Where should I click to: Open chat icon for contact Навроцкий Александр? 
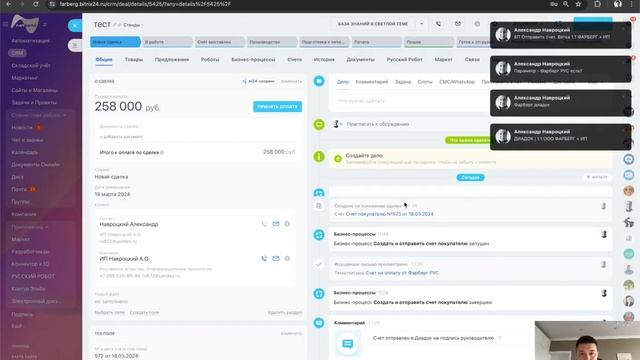click(287, 224)
